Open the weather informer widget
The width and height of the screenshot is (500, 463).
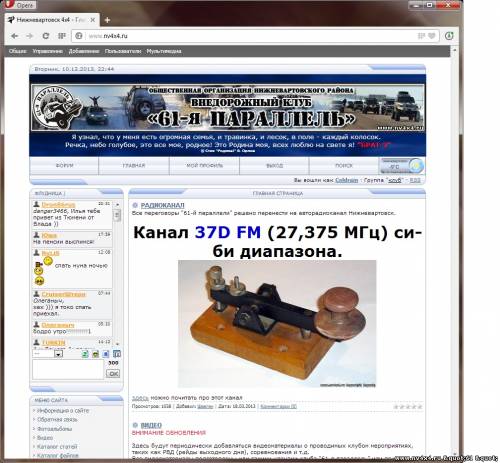point(402,166)
